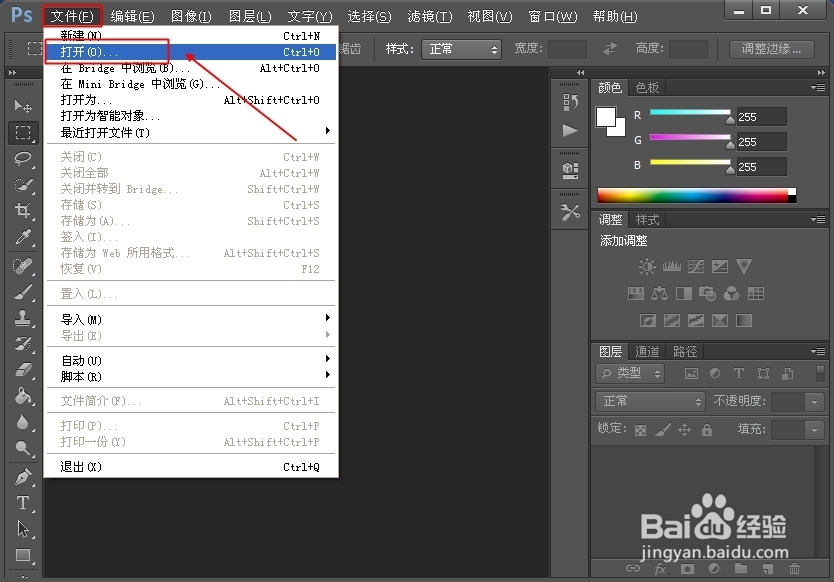Click the color spectrum ramp
Screen dimensions: 834x582
696,195
